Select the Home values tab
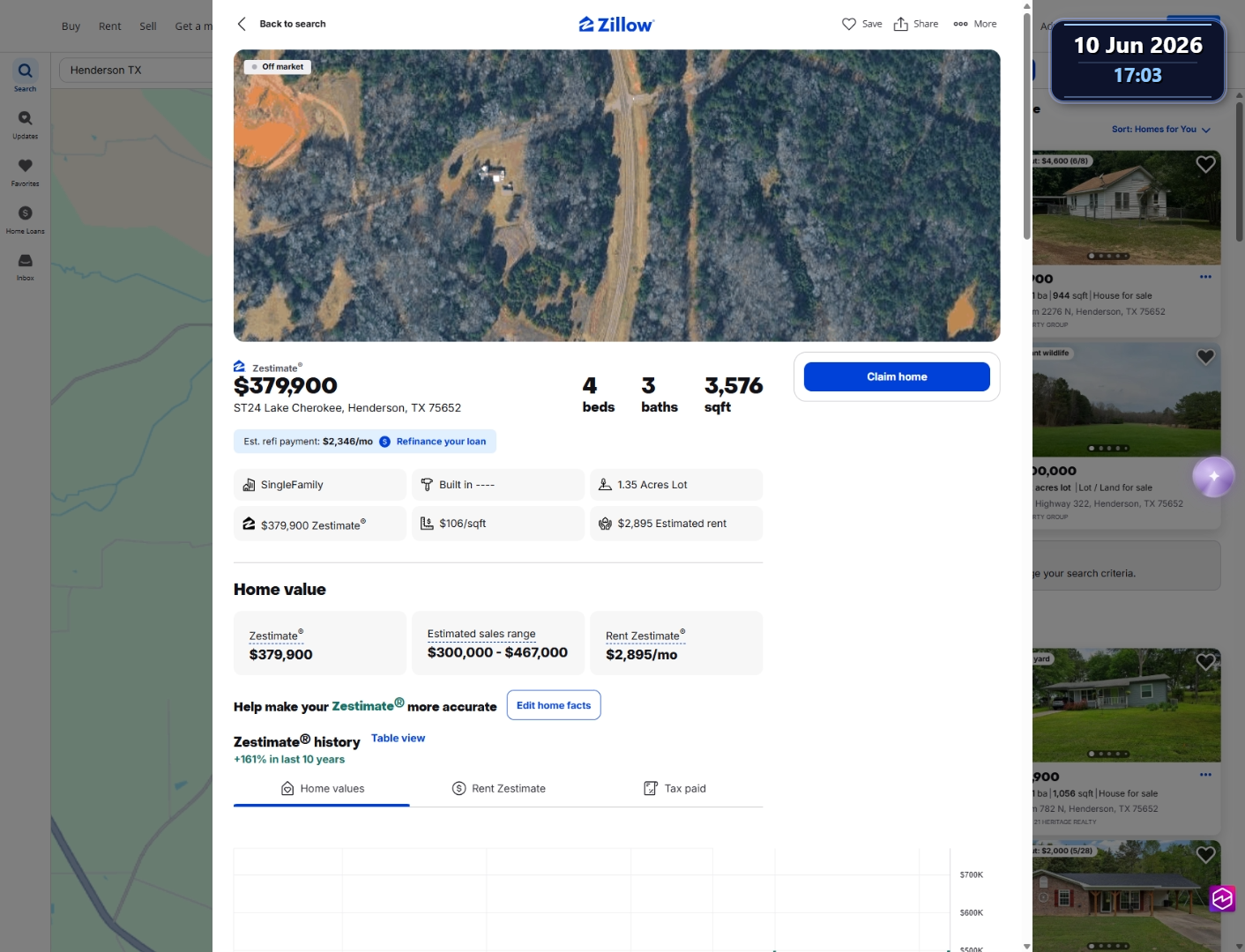The image size is (1245, 952). 322,789
